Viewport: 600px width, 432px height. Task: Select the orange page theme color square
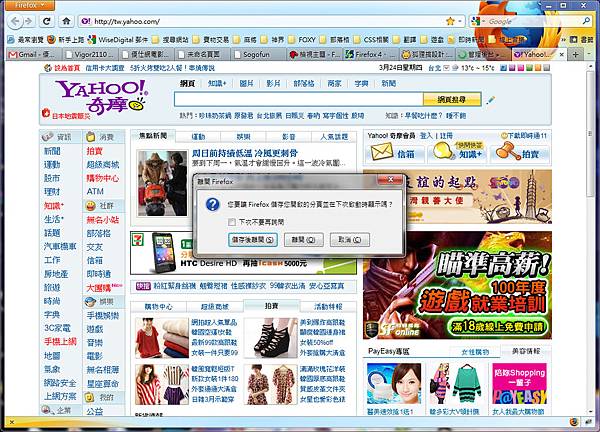coord(538,68)
